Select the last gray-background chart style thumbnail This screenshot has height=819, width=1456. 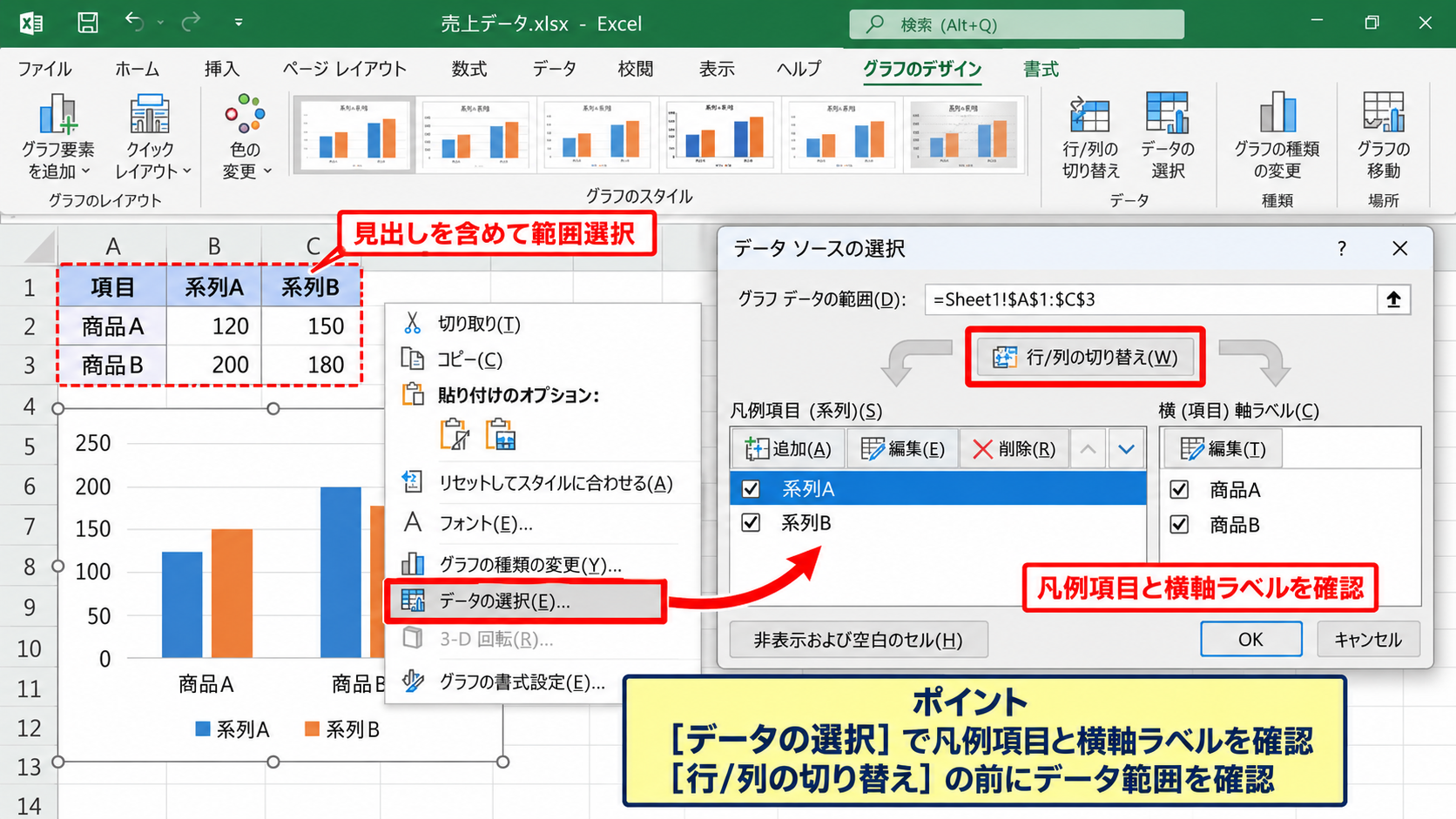963,134
